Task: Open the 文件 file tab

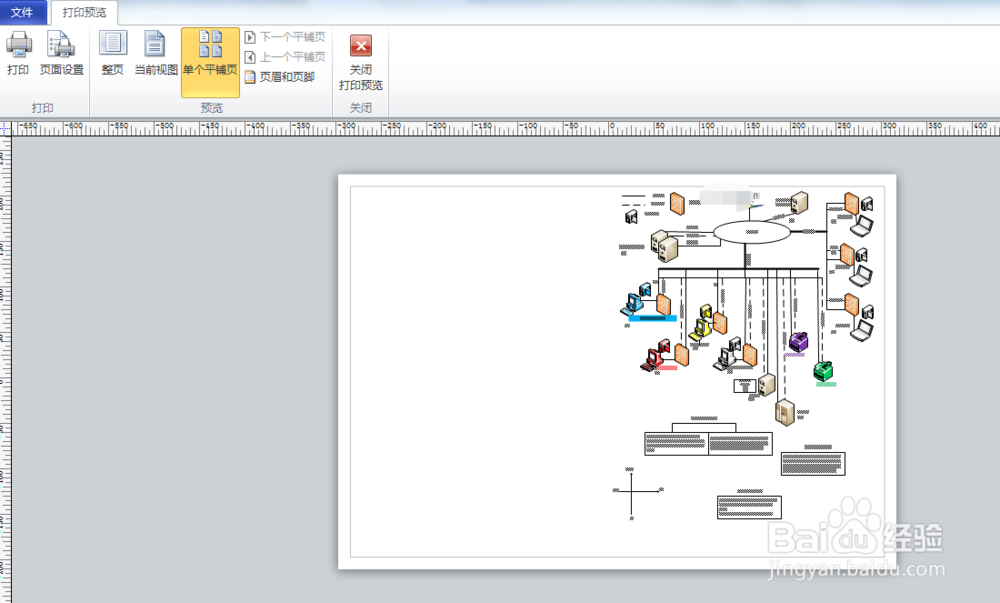Action: pos(23,12)
